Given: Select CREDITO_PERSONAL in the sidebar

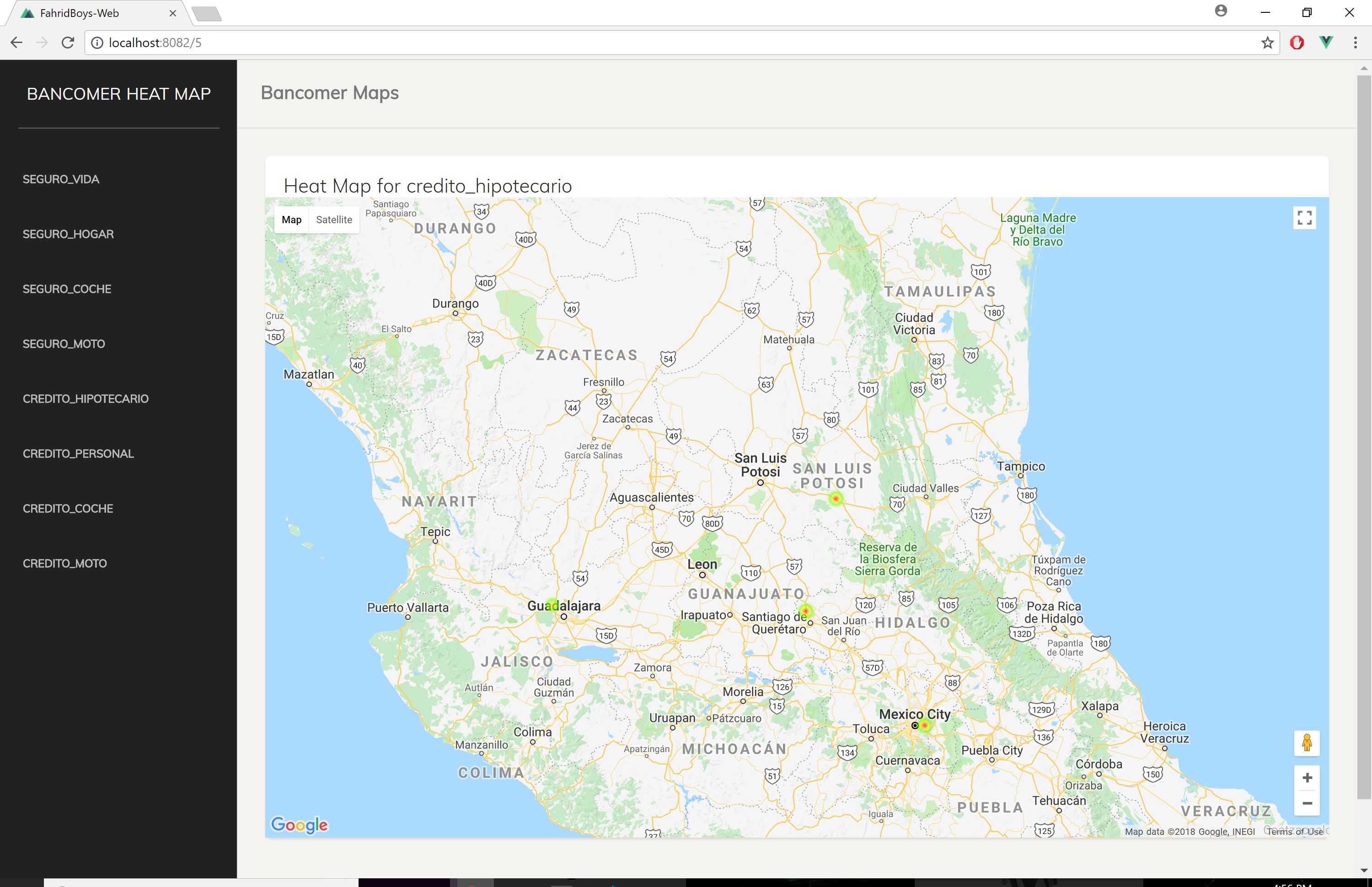Looking at the screenshot, I should (78, 454).
